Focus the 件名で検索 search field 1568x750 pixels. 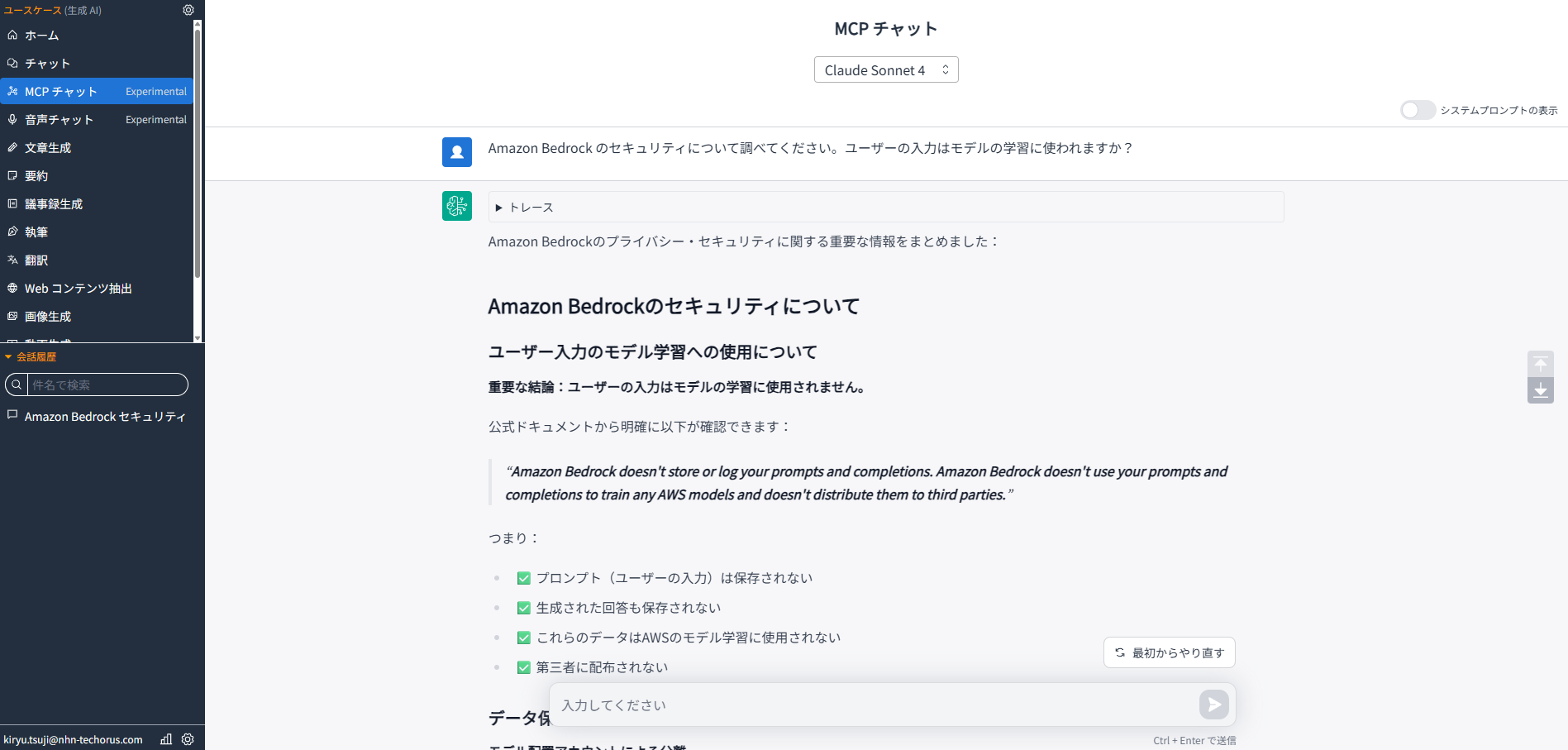(x=107, y=385)
